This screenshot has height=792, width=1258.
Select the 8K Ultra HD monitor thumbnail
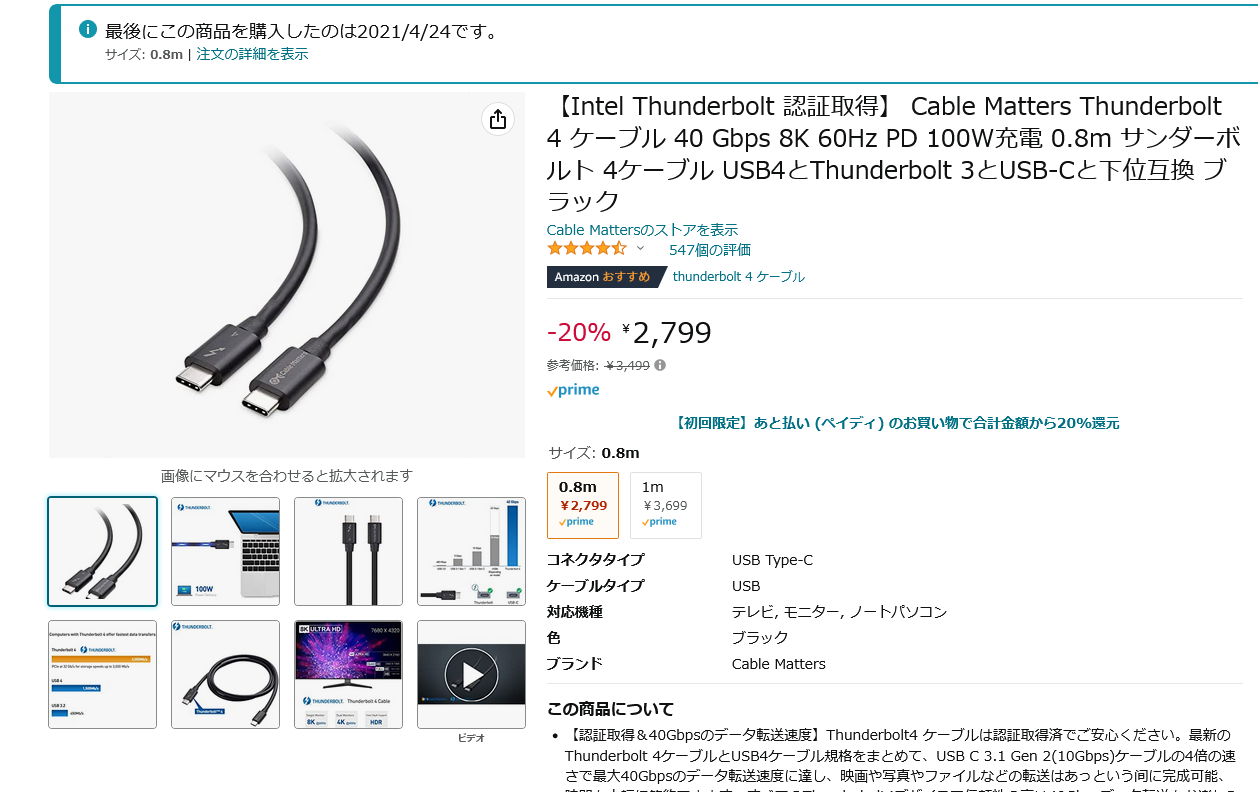click(x=348, y=675)
